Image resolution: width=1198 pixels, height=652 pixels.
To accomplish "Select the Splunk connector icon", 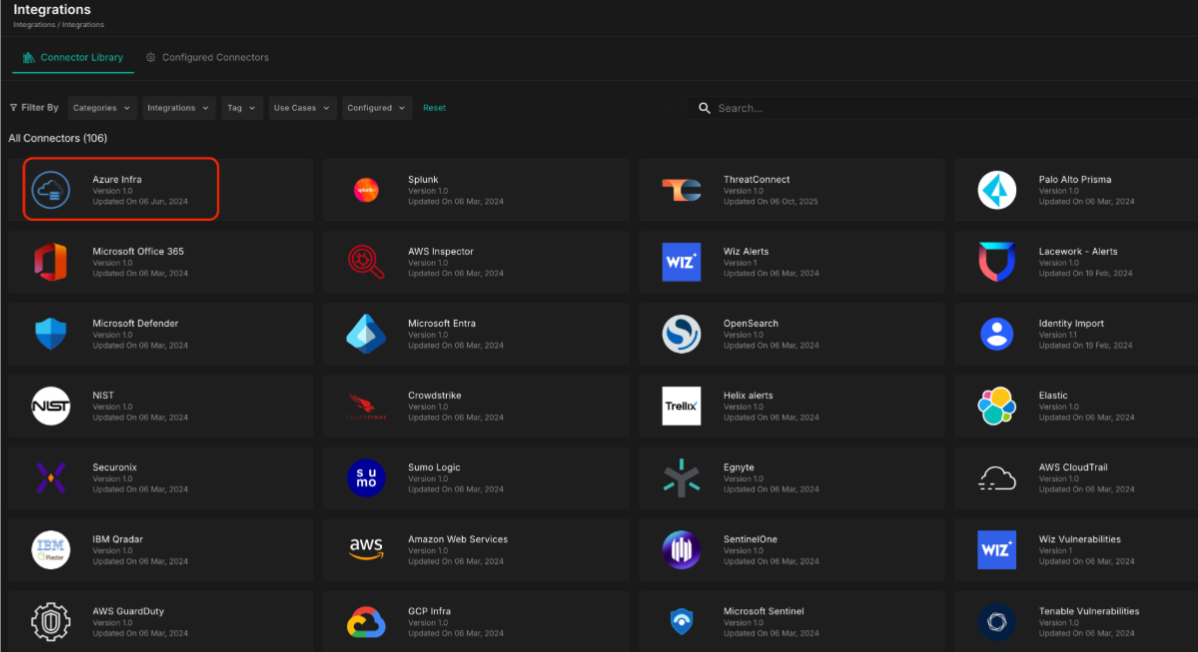I will pos(366,190).
